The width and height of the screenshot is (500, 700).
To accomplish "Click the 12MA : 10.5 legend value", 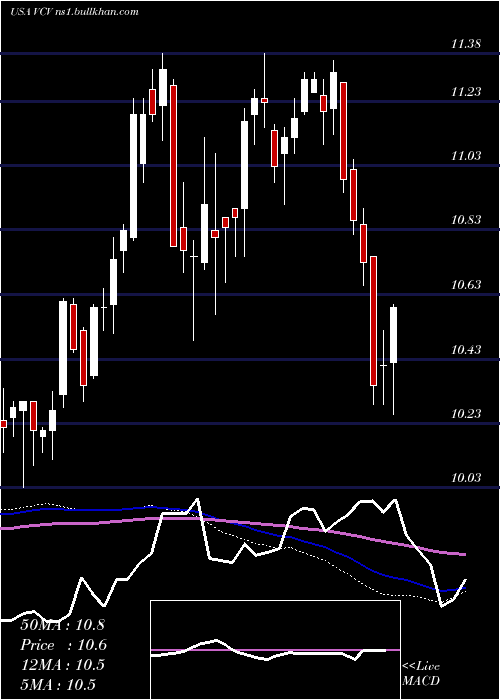I will pyautogui.click(x=62, y=665).
